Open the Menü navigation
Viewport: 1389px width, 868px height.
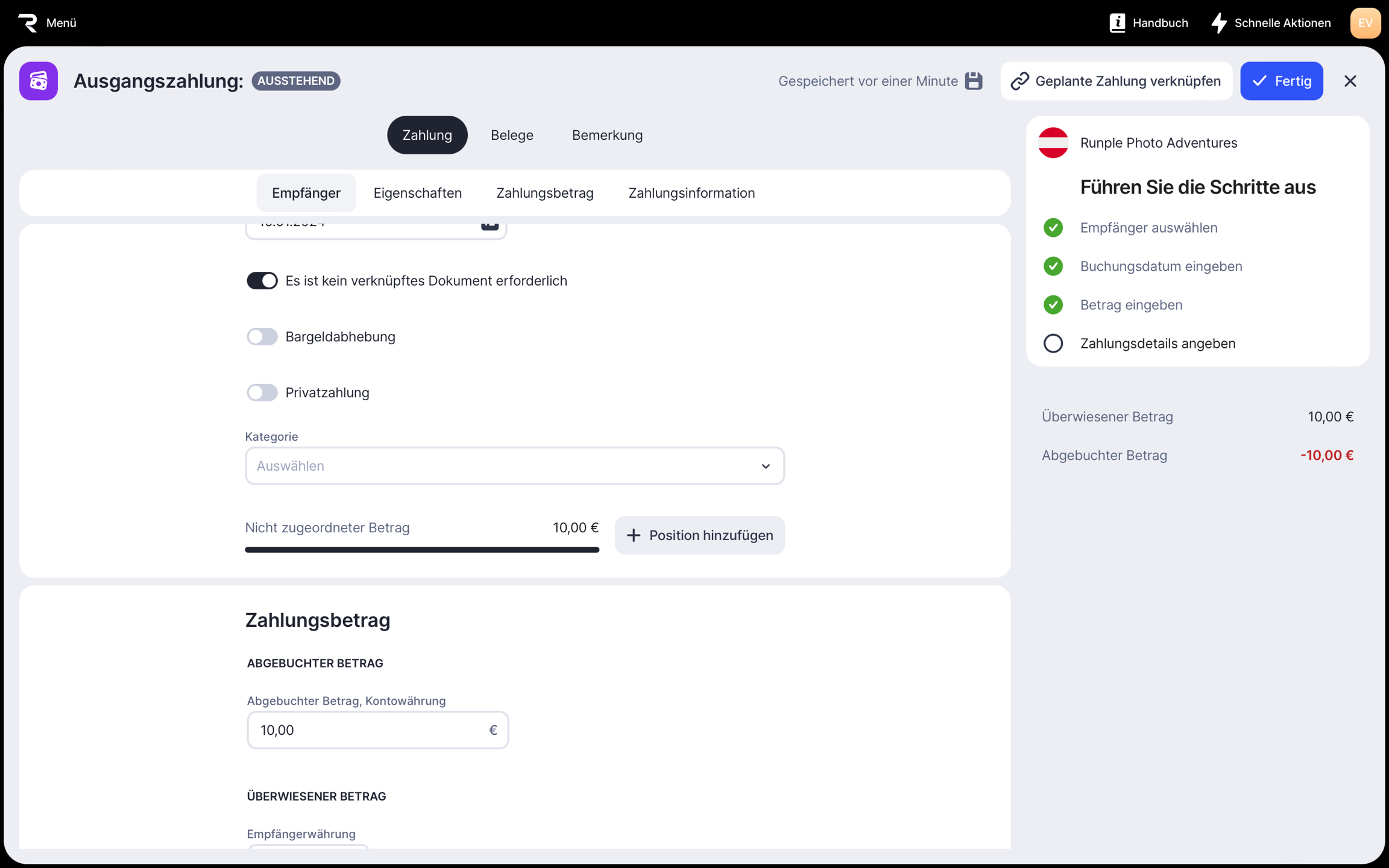point(61,23)
